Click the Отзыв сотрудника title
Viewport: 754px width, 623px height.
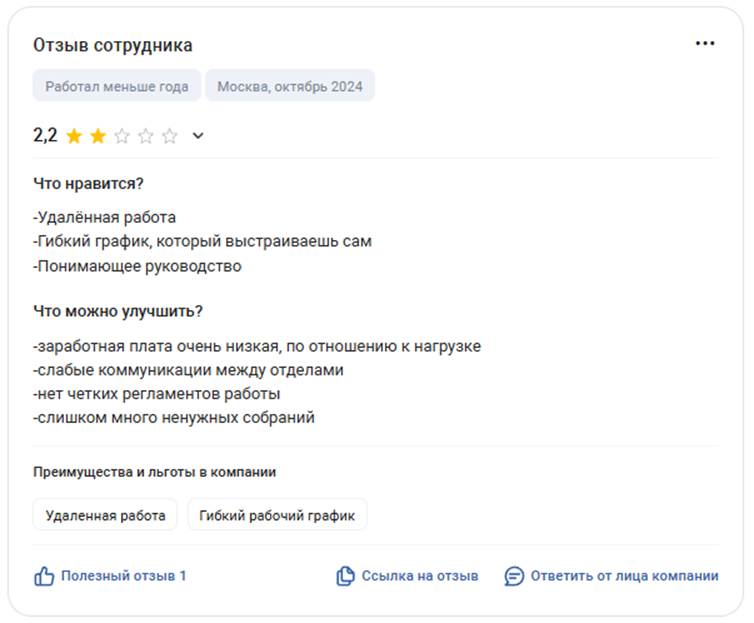(113, 45)
